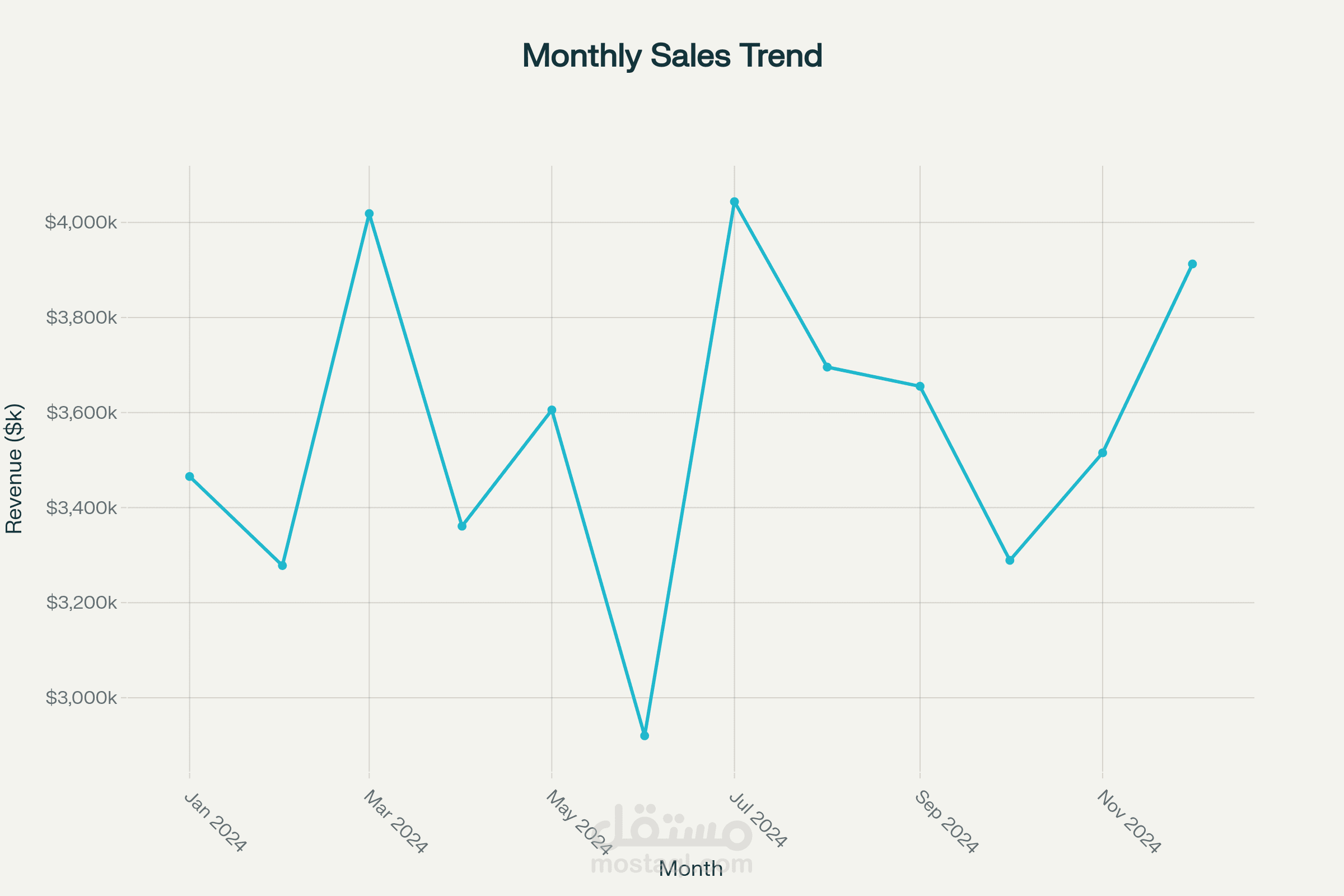Click the Sep 2024 x-axis tick label
The width and height of the screenshot is (1344, 896).
coord(946,822)
